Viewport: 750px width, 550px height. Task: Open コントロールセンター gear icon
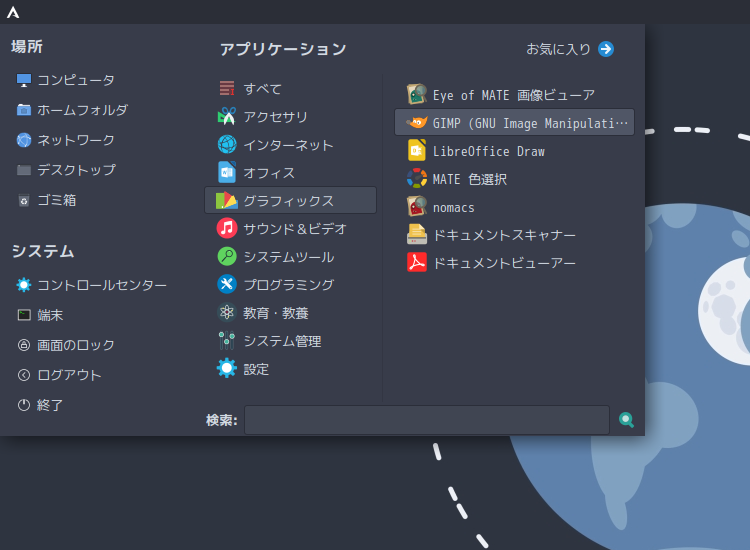pyautogui.click(x=23, y=285)
